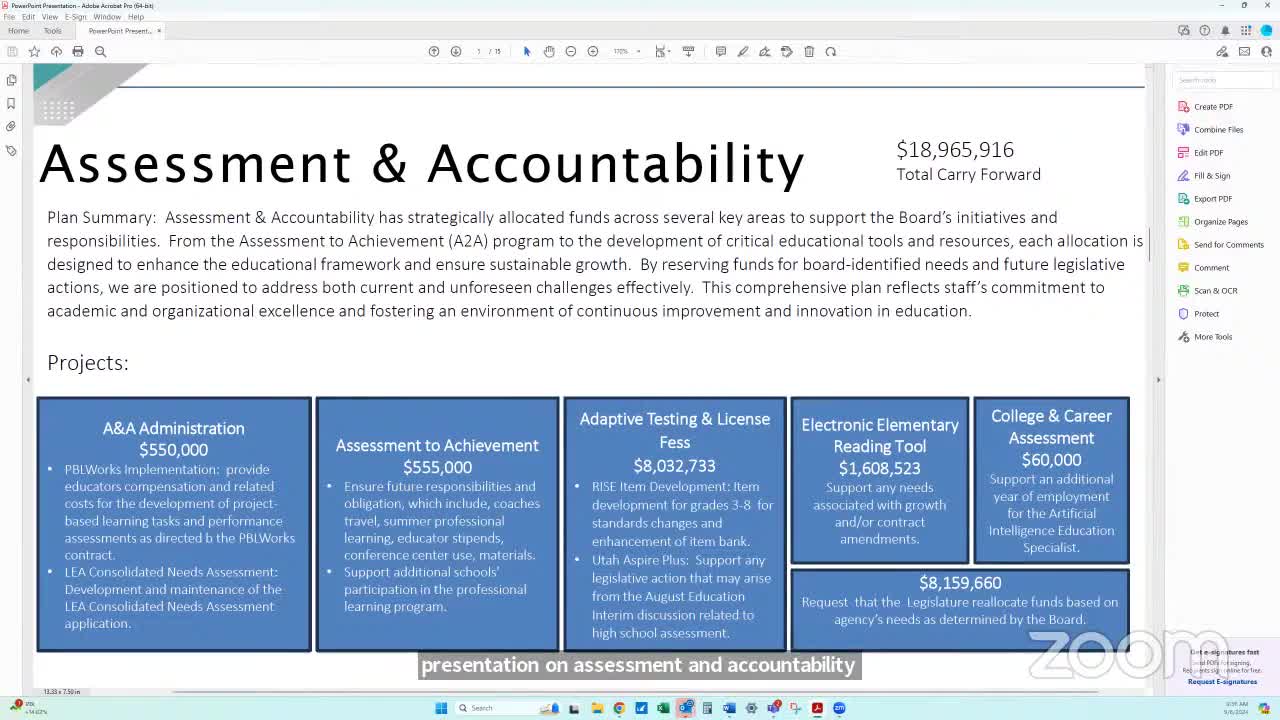This screenshot has height=720, width=1280.
Task: Open the Create PDF tool
Action: (x=1210, y=106)
